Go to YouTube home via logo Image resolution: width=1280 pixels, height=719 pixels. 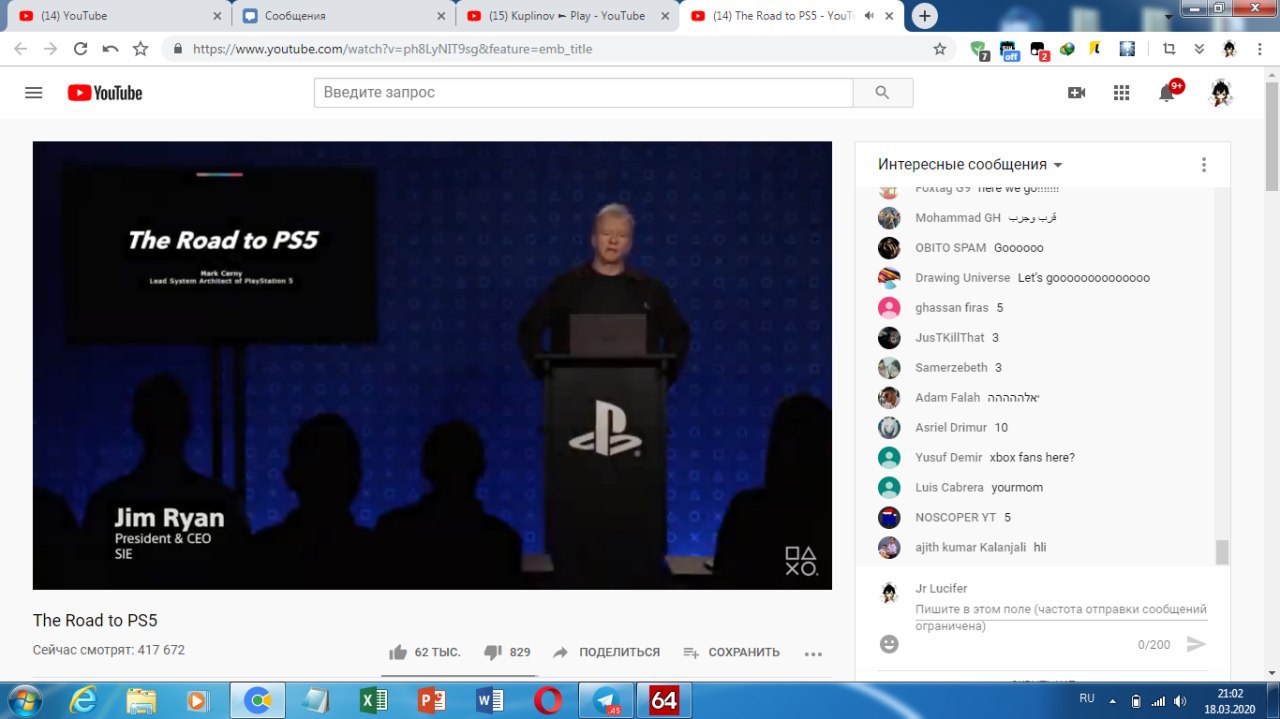coord(105,92)
